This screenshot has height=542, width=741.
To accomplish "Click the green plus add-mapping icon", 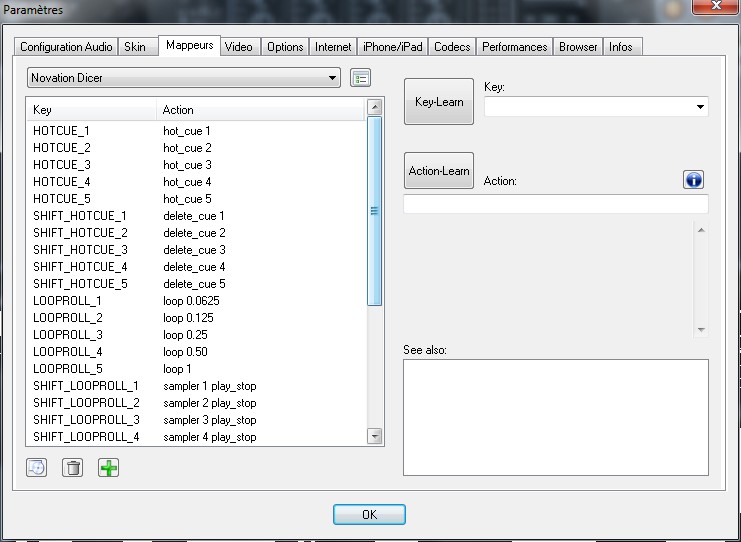I will pos(108,467).
